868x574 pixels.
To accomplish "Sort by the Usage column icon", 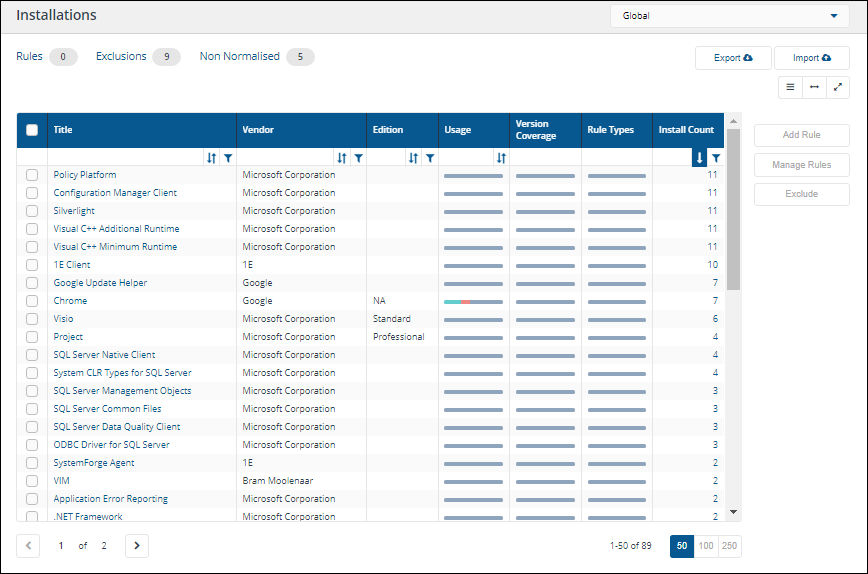I will [501, 158].
